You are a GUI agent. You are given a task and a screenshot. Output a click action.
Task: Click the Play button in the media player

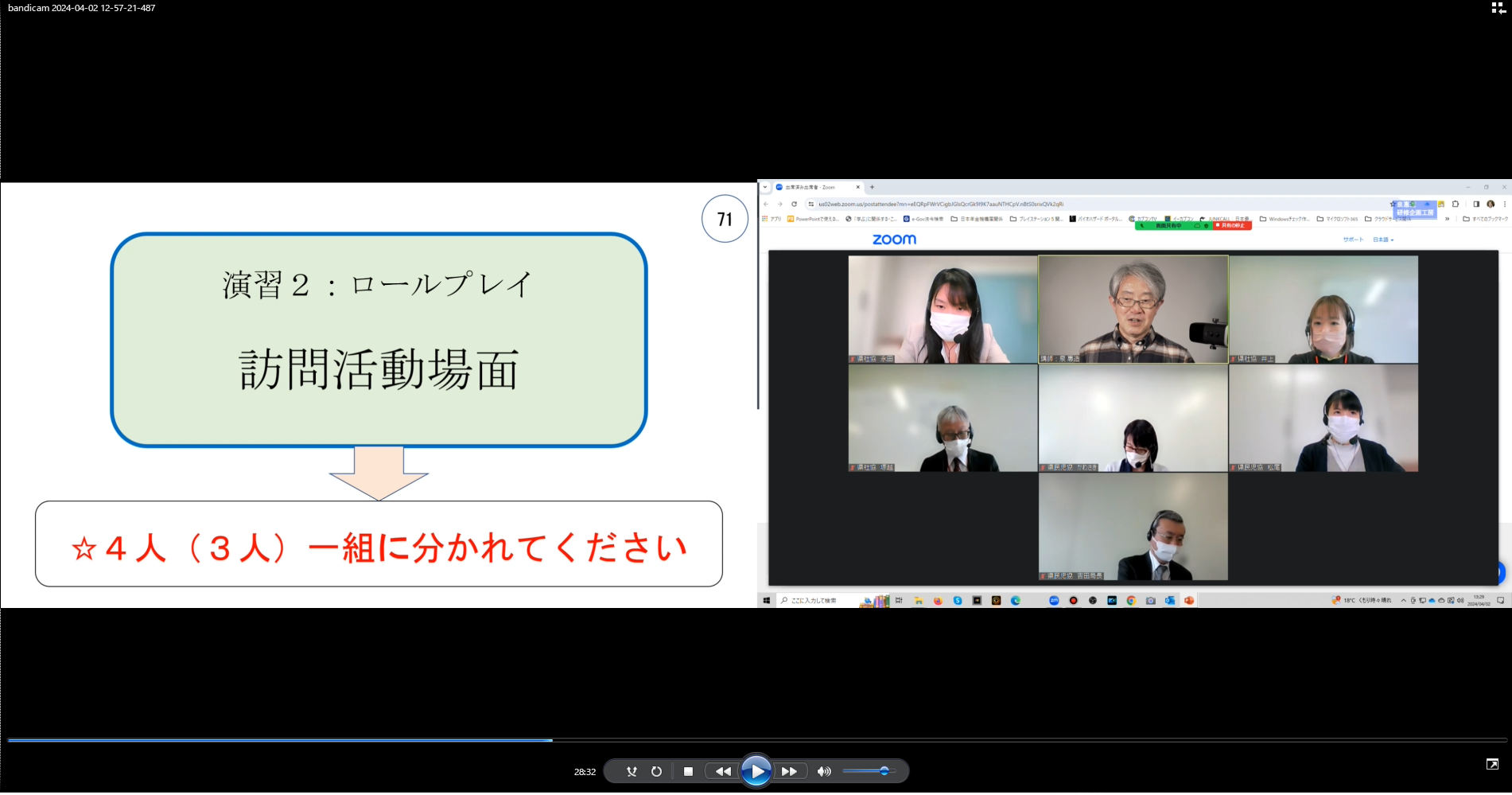pos(756,771)
